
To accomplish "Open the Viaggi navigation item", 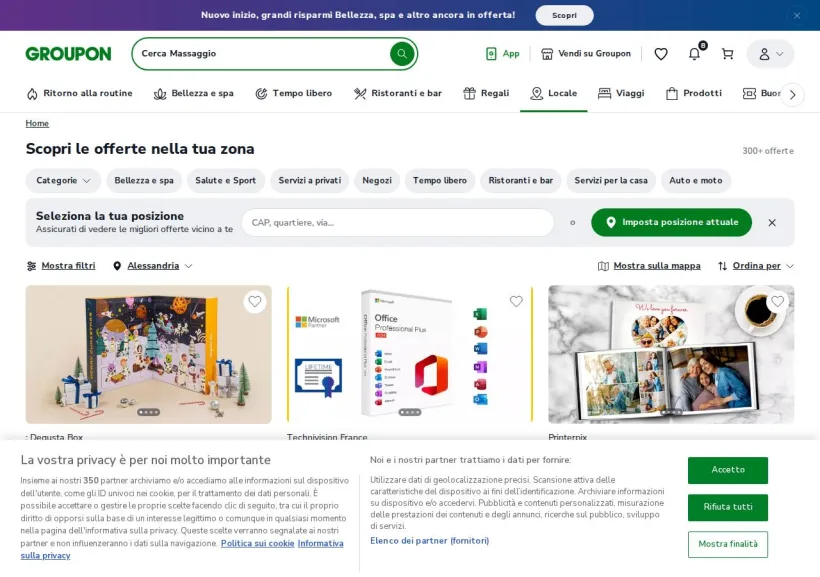I will click(x=621, y=93).
